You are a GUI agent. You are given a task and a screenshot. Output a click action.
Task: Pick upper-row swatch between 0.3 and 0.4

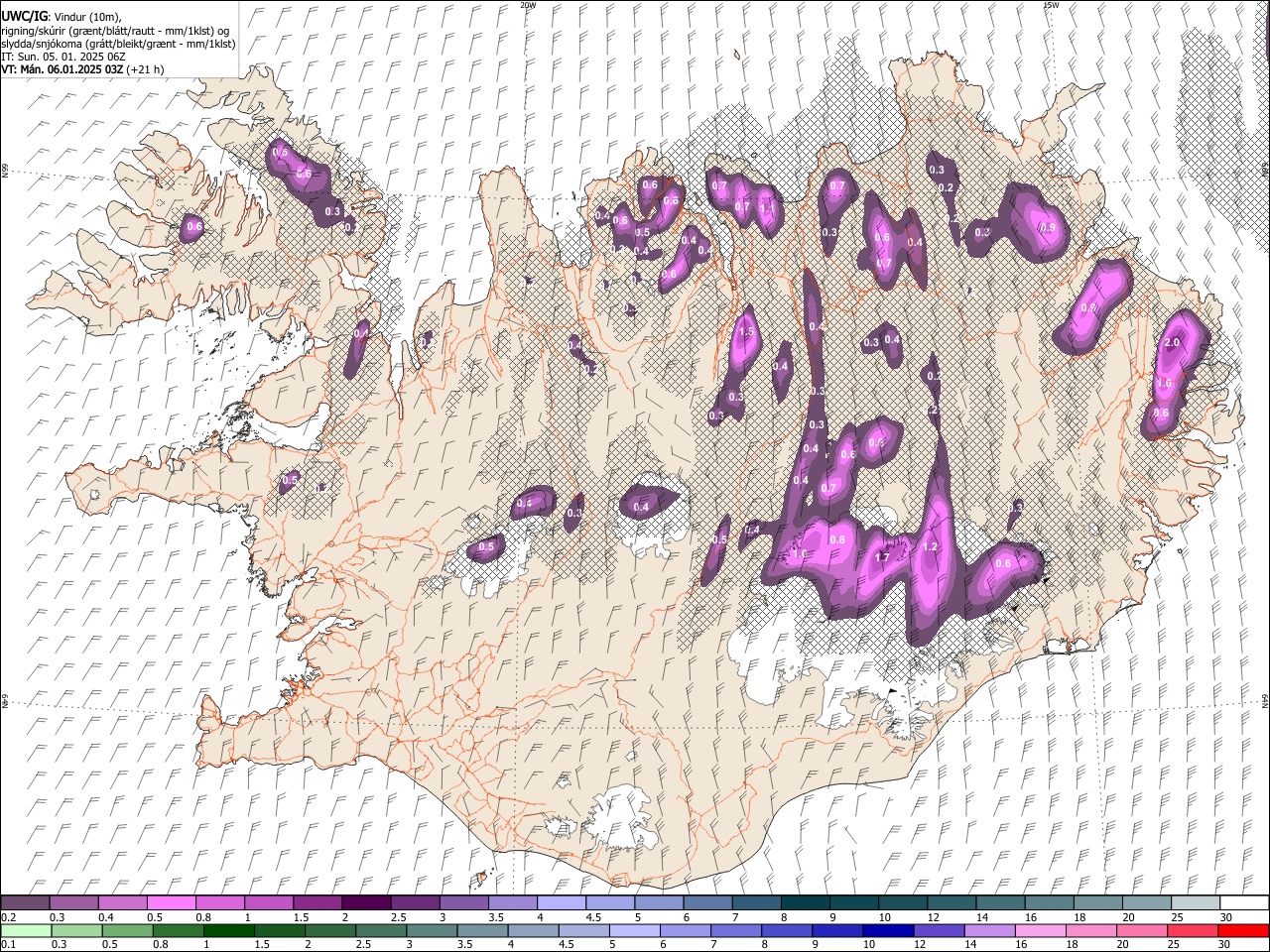73,902
